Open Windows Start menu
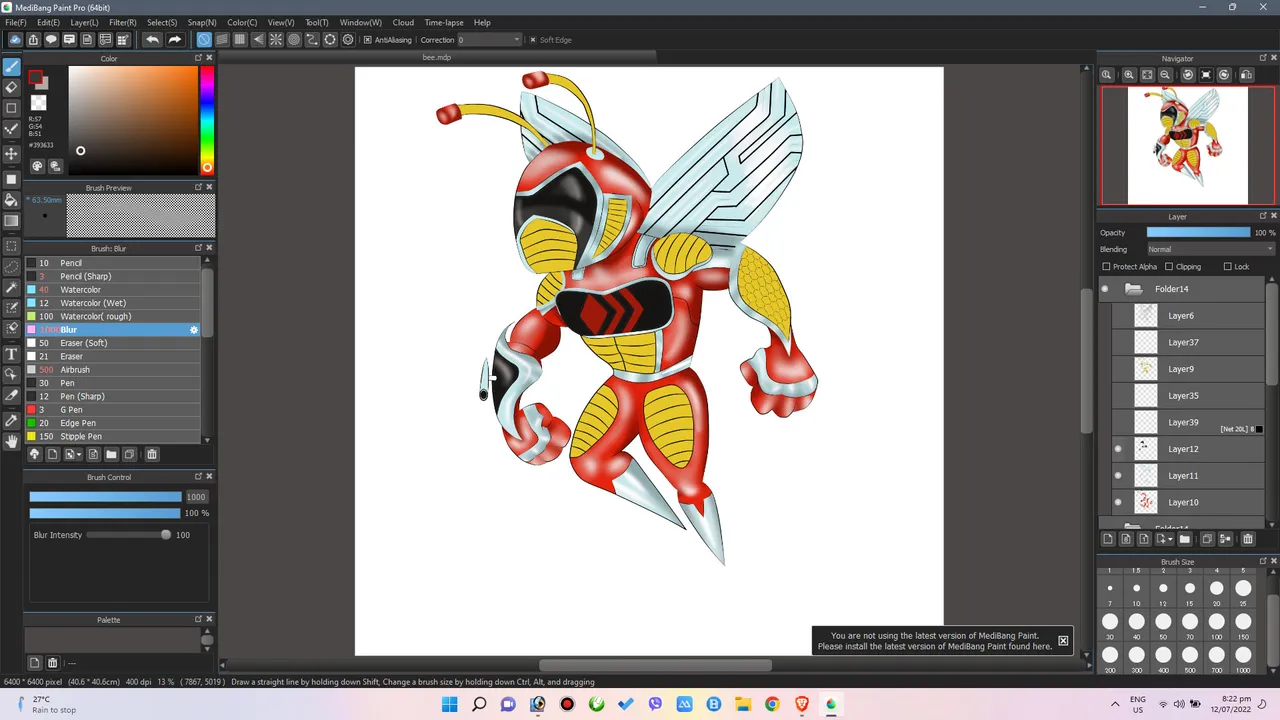This screenshot has height=720, width=1280. (450, 704)
